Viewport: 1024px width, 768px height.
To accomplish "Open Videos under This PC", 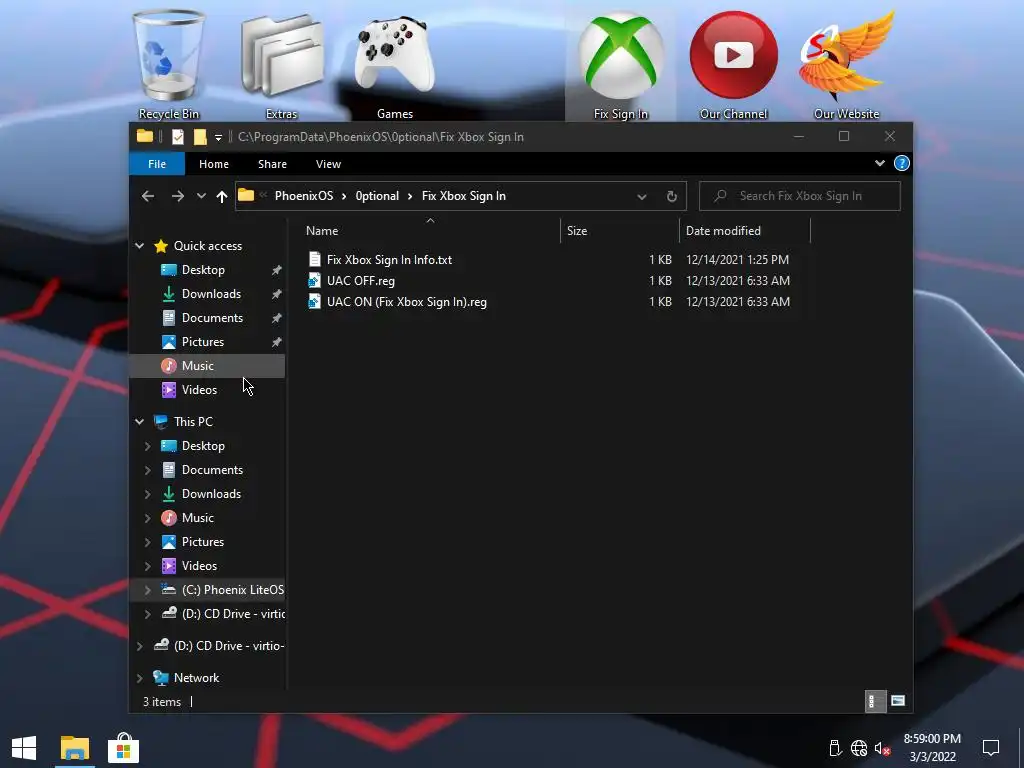I will click(199, 566).
